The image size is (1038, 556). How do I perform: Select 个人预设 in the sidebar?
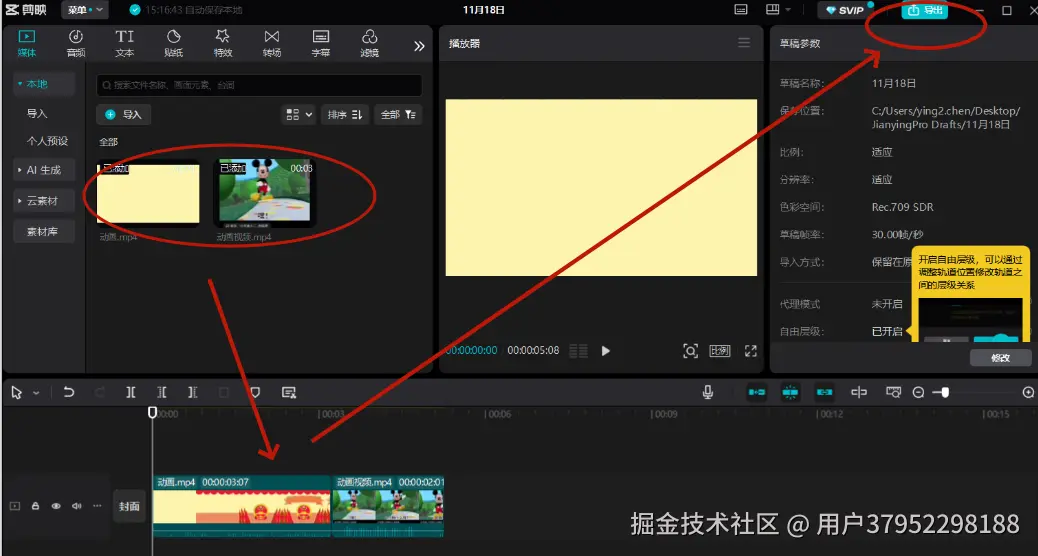(x=47, y=141)
